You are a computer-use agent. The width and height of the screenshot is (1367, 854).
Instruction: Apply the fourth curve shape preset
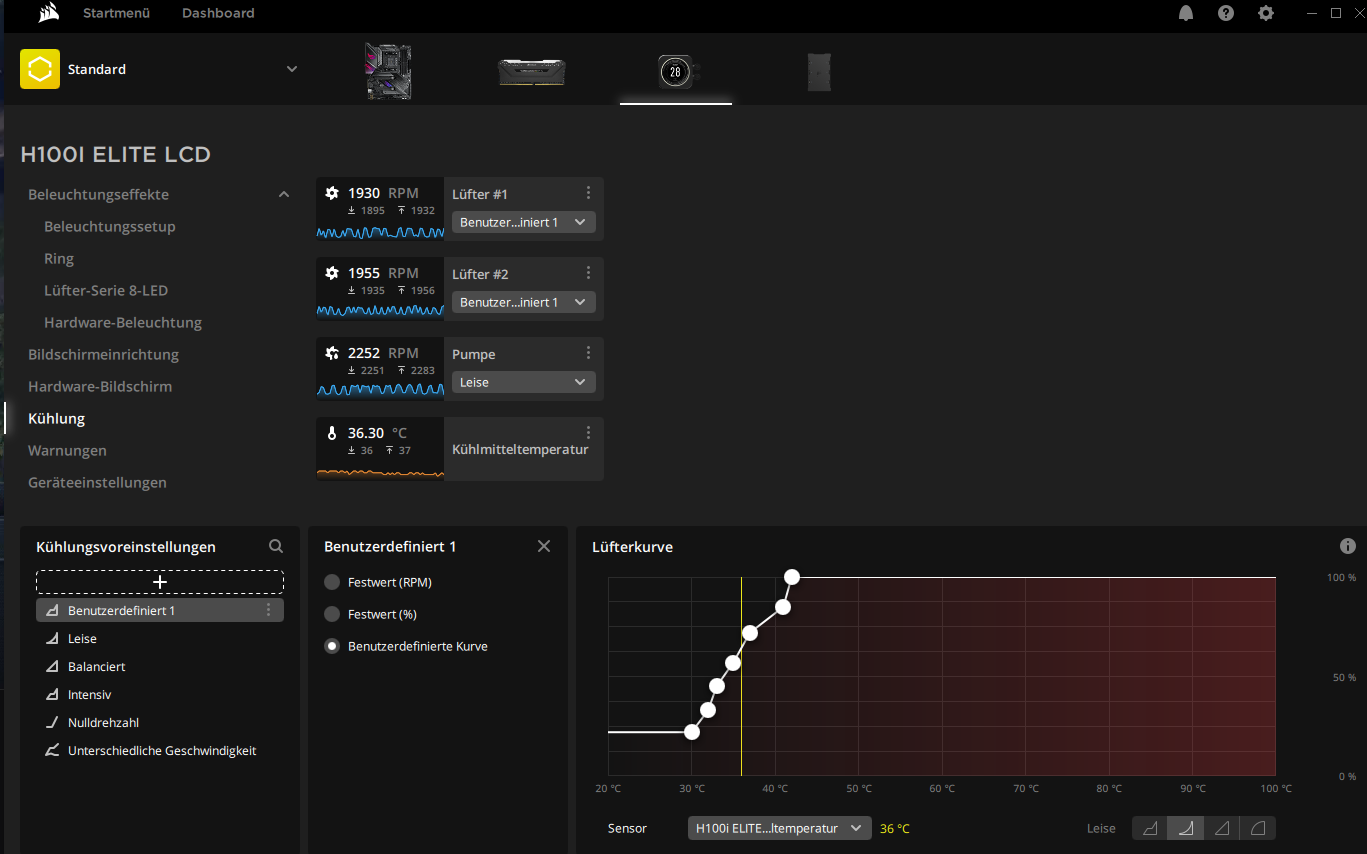(x=1258, y=828)
